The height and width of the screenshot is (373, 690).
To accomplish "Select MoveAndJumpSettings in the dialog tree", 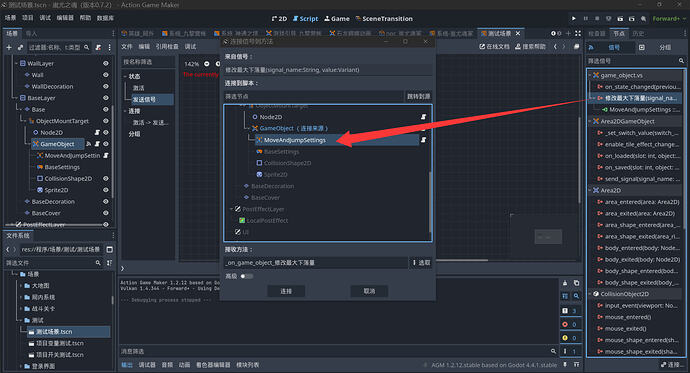I will 295,140.
